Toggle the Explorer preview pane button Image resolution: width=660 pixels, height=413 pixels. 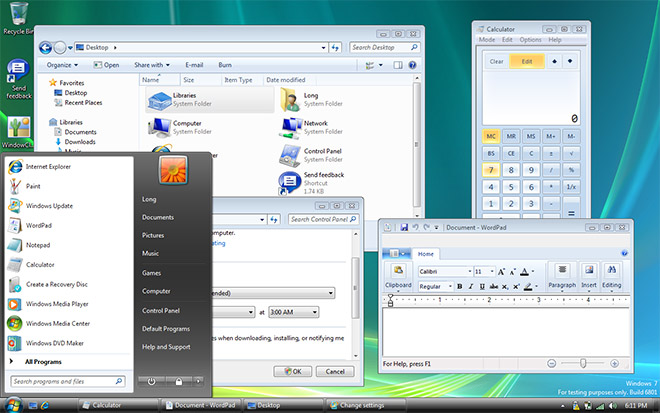coord(398,65)
